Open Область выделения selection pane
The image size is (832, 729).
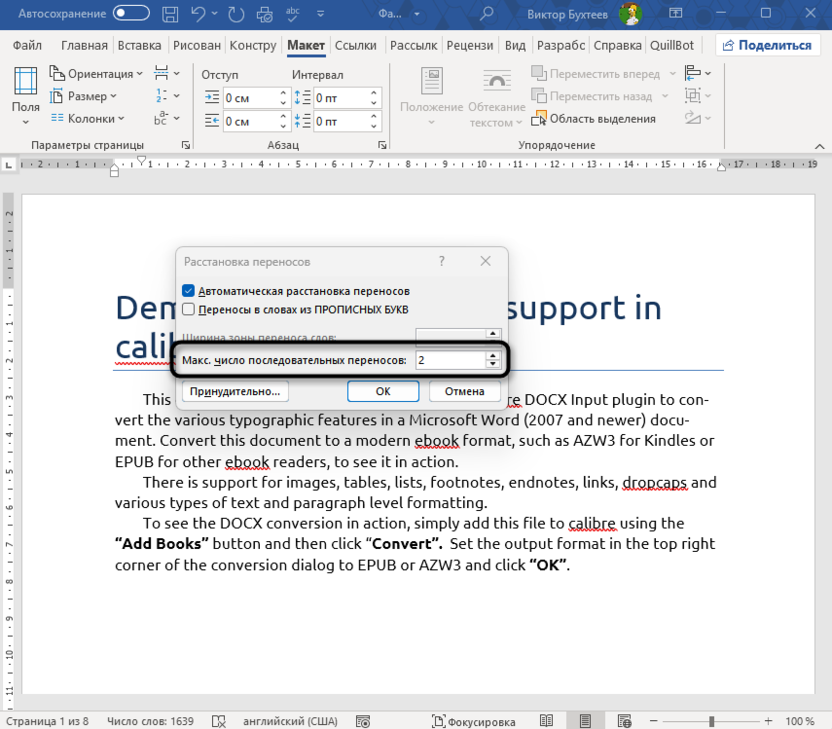coord(593,119)
